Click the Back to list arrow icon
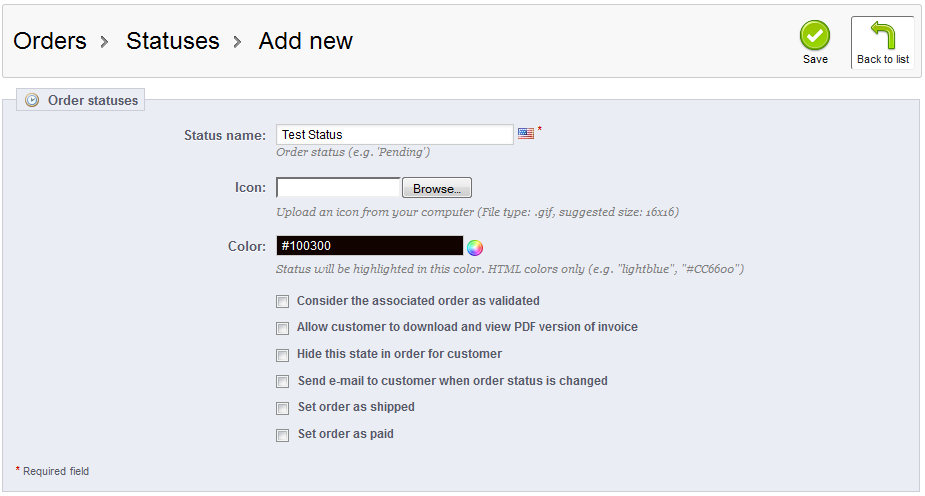Image resolution: width=925 pixels, height=496 pixels. click(882, 35)
